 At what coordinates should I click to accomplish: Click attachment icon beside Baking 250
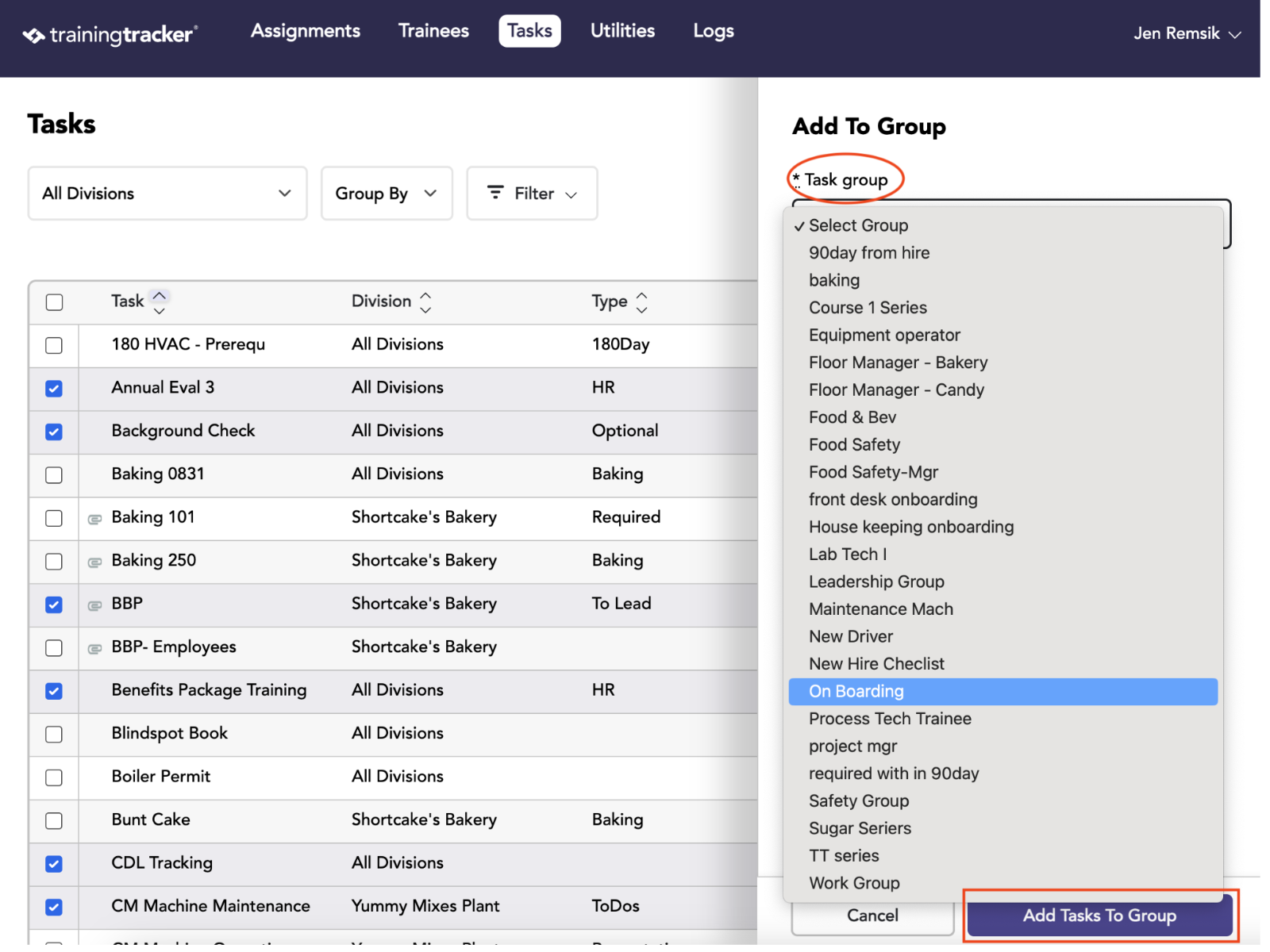point(94,563)
